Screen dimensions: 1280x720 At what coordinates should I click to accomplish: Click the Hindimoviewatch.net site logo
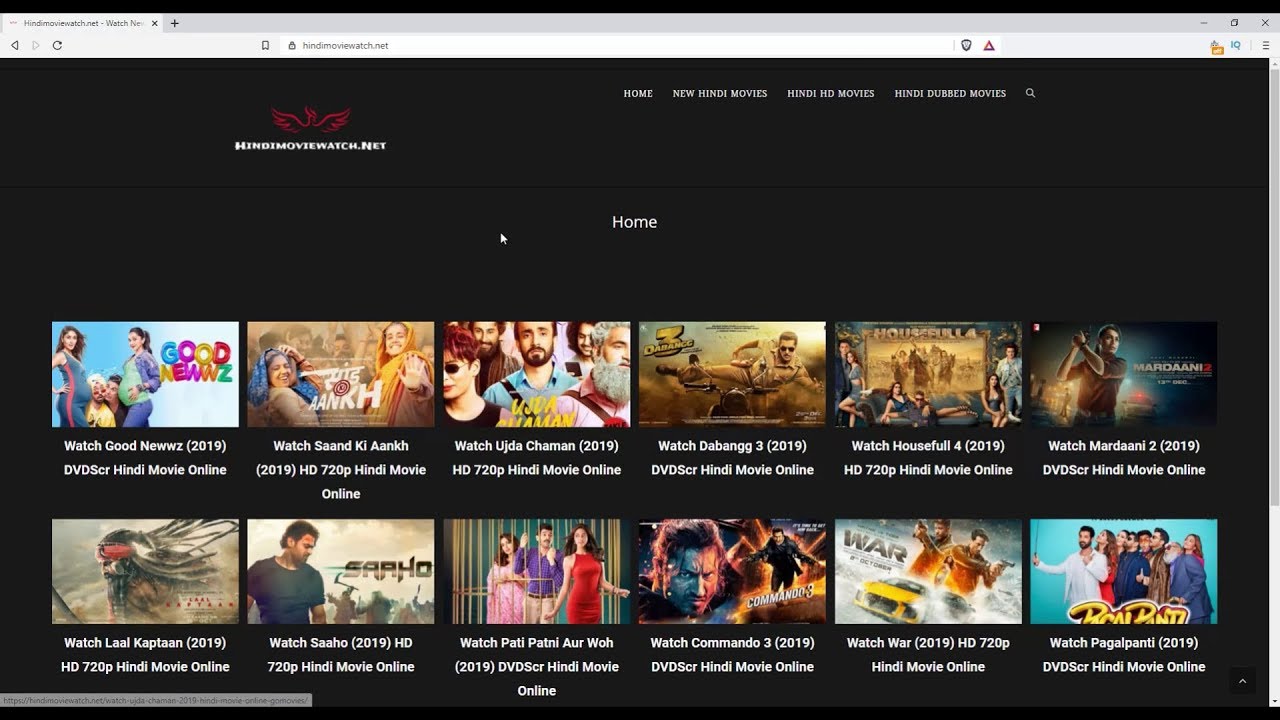tap(310, 129)
